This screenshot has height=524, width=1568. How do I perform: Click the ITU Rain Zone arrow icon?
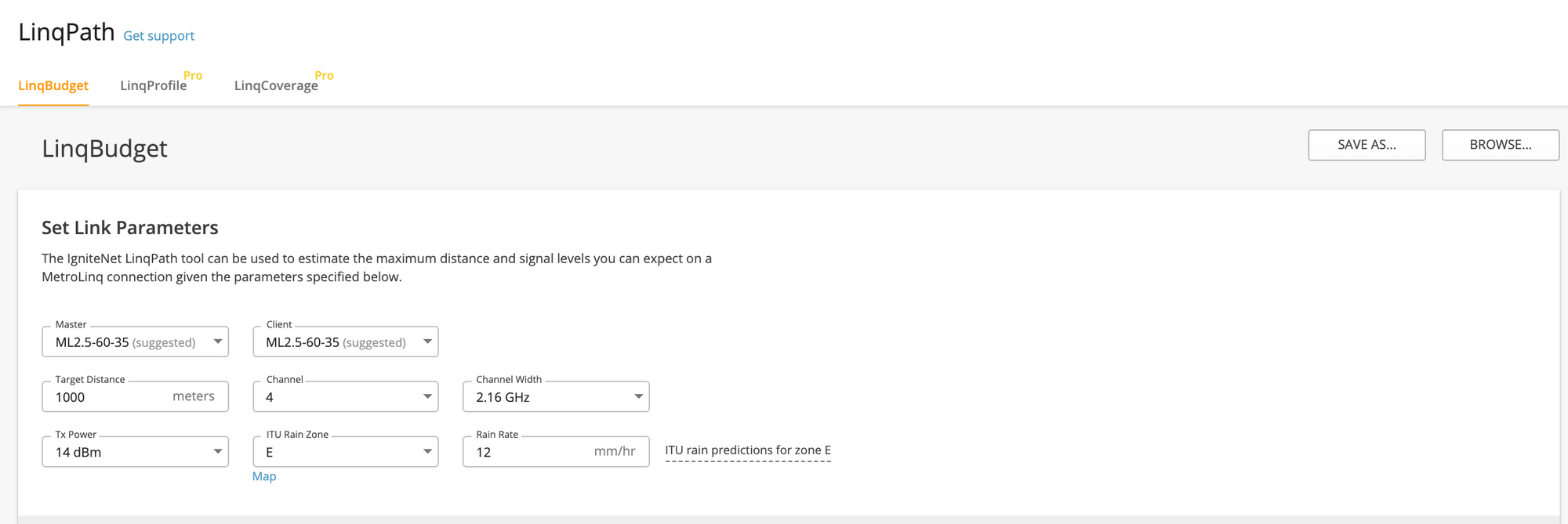[427, 451]
